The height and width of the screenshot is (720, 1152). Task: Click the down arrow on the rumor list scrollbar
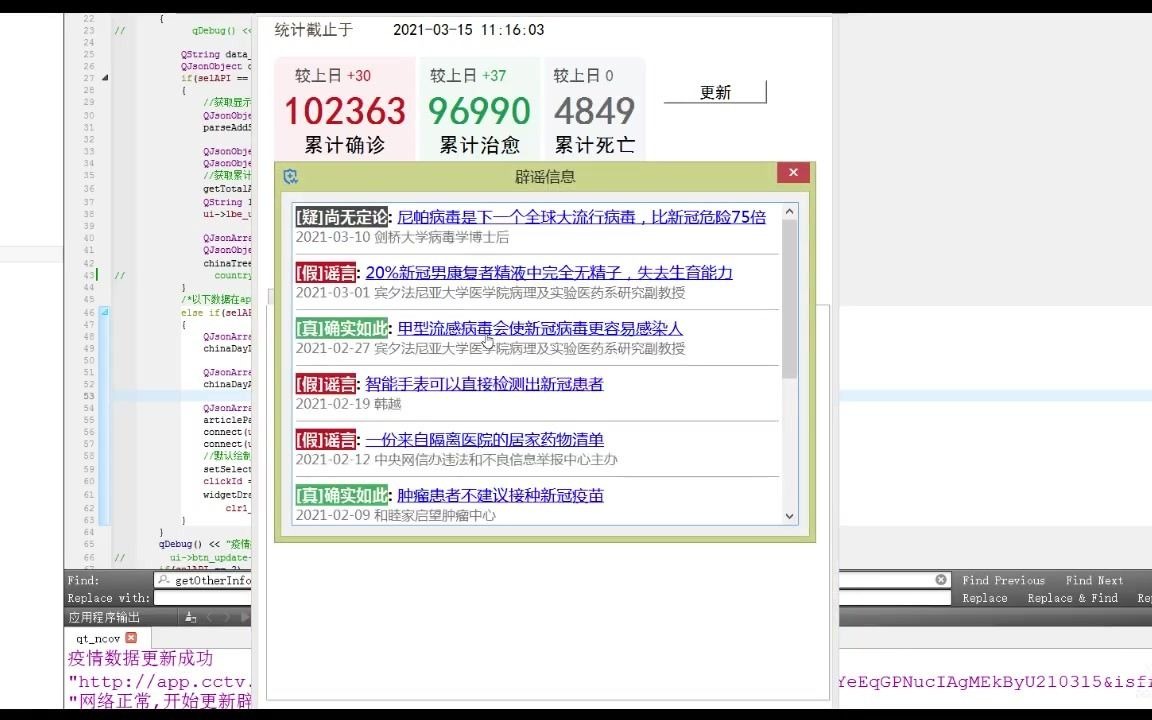coord(789,516)
